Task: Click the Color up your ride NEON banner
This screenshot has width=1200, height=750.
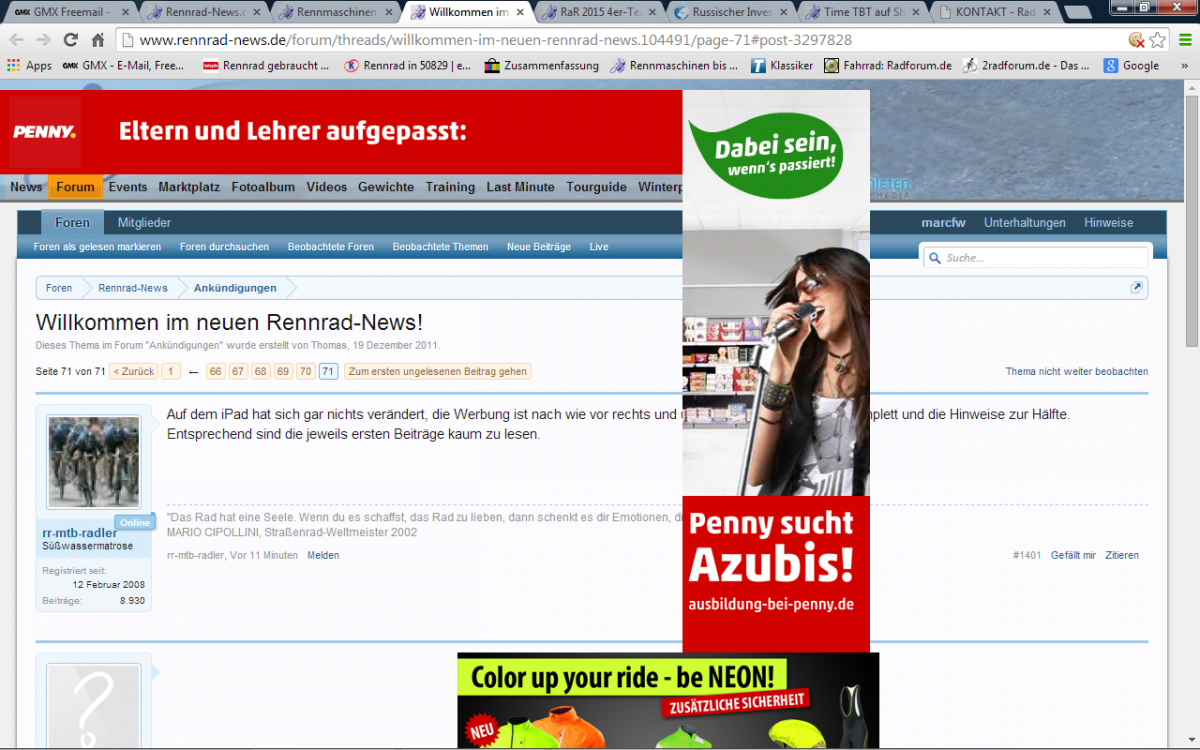Action: click(x=668, y=700)
